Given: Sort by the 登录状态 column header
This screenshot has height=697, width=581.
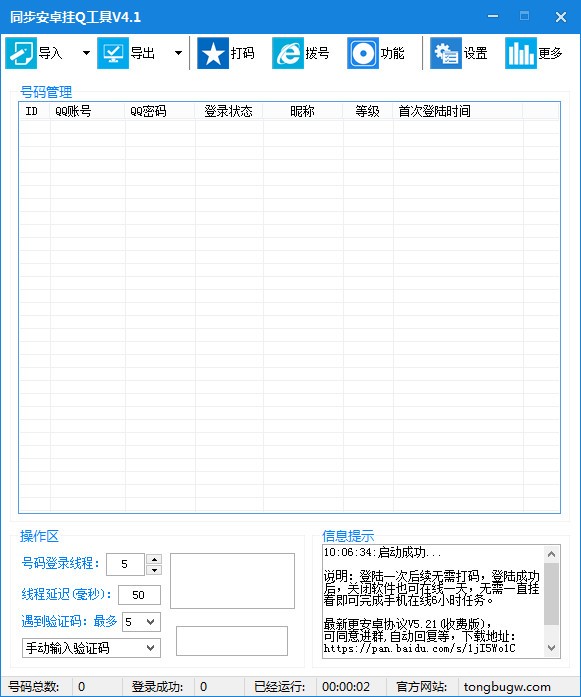Looking at the screenshot, I should pyautogui.click(x=229, y=111).
